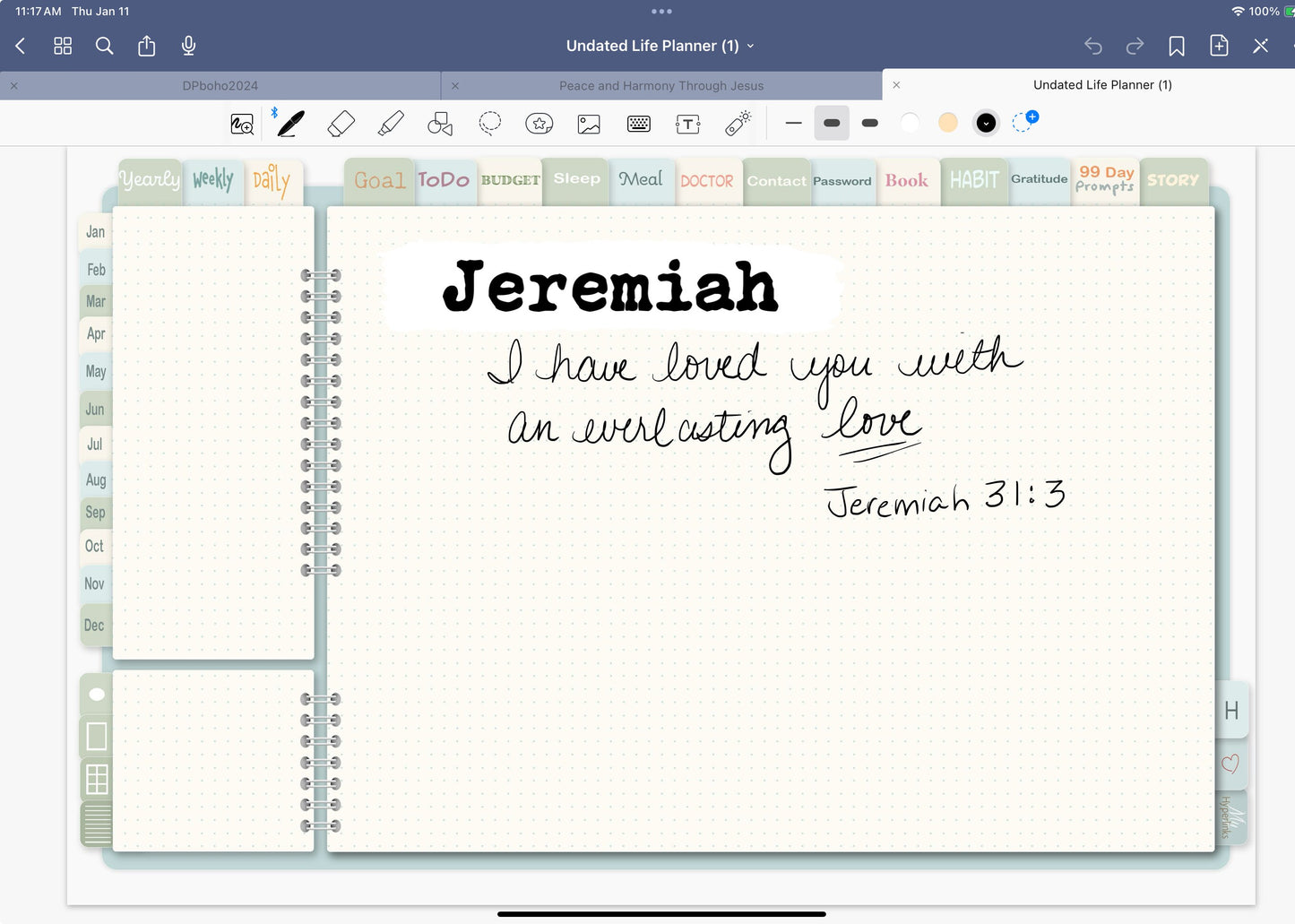Select the medium stroke thickness
This screenshot has height=924, width=1295.
pos(832,123)
